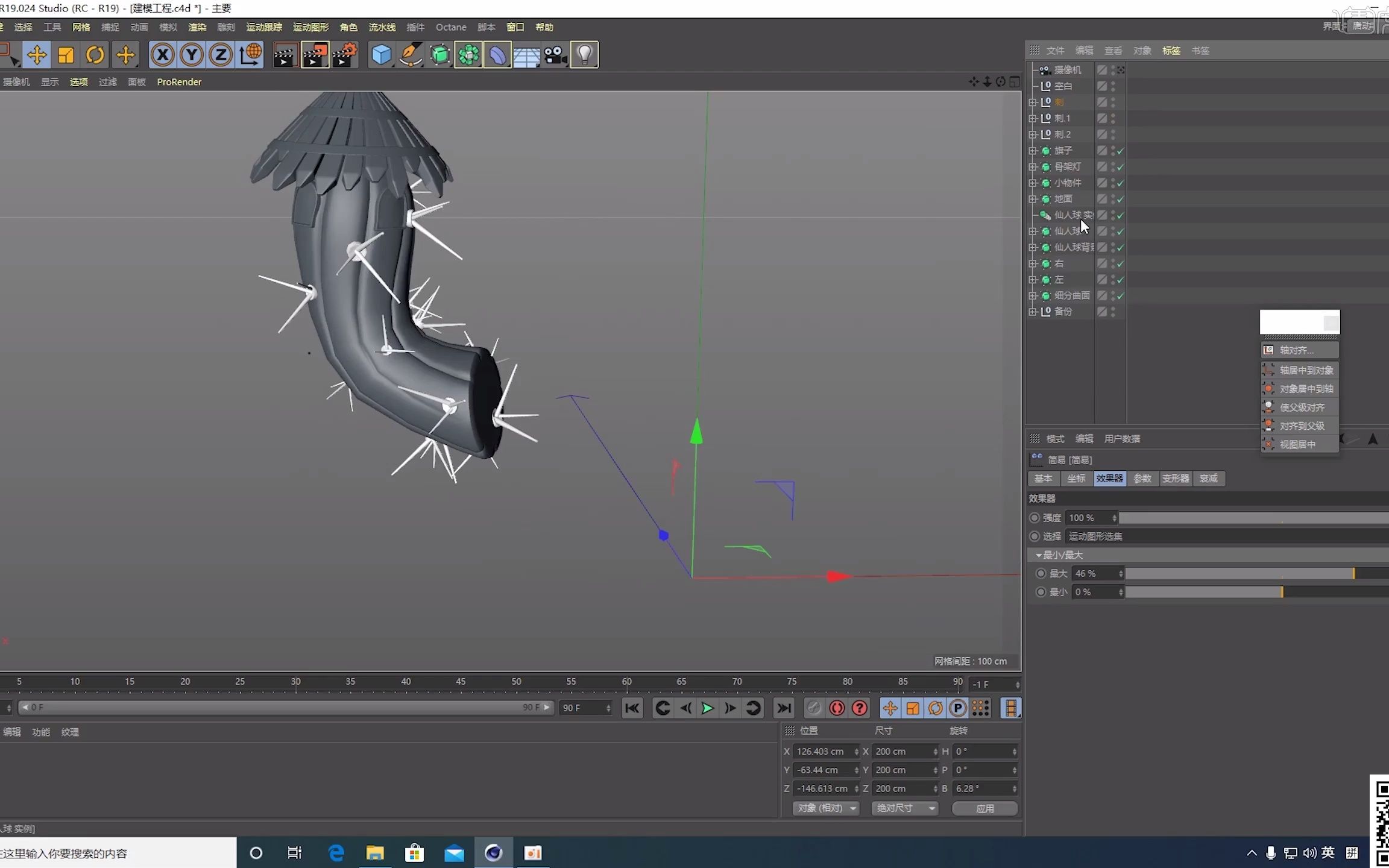Click the Camera object icon
This screenshot has height=868, width=1389.
click(x=555, y=55)
